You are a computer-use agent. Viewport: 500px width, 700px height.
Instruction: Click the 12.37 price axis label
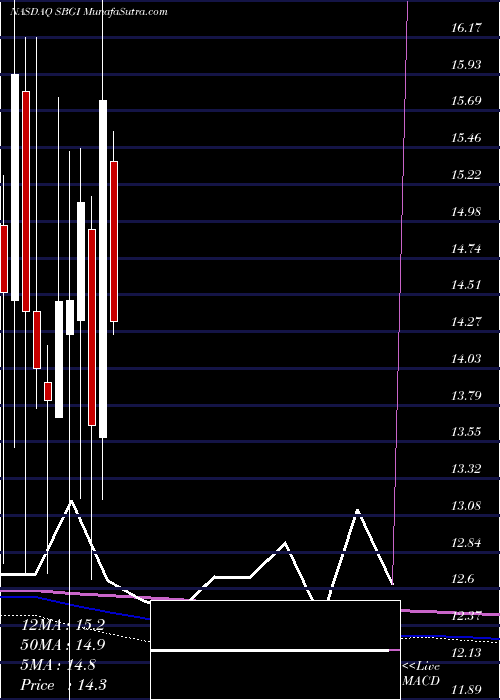click(466, 616)
